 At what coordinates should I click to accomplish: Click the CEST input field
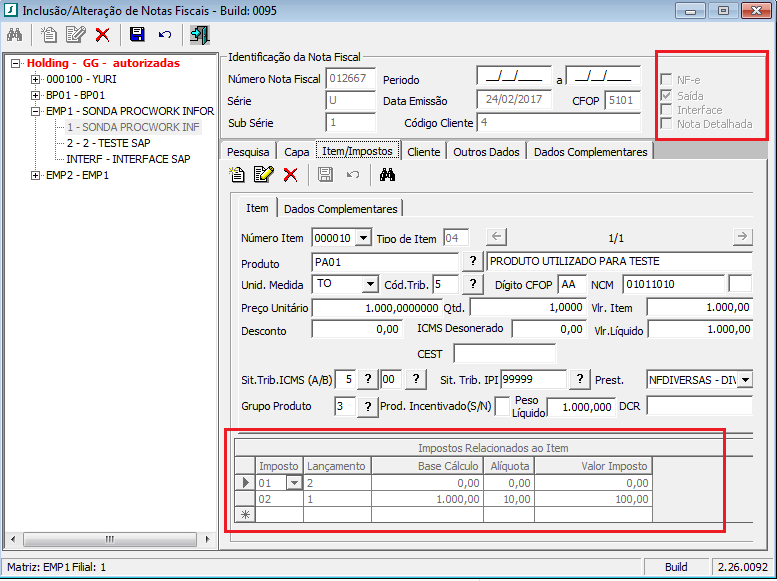coord(504,353)
